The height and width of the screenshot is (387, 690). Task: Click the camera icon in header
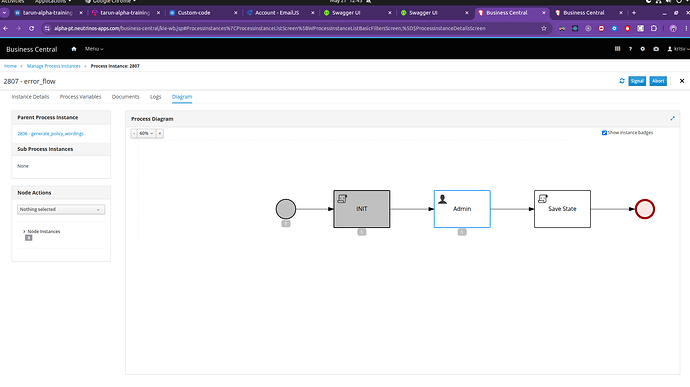tap(656, 49)
